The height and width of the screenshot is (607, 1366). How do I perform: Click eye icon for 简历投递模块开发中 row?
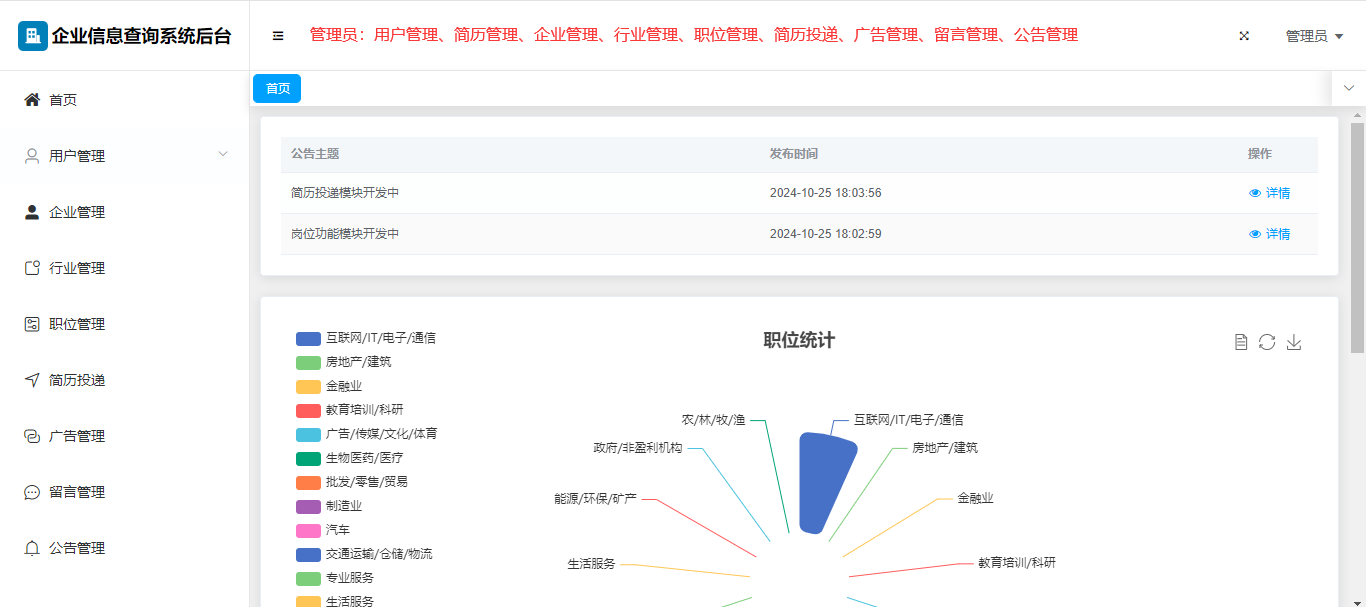1255,193
